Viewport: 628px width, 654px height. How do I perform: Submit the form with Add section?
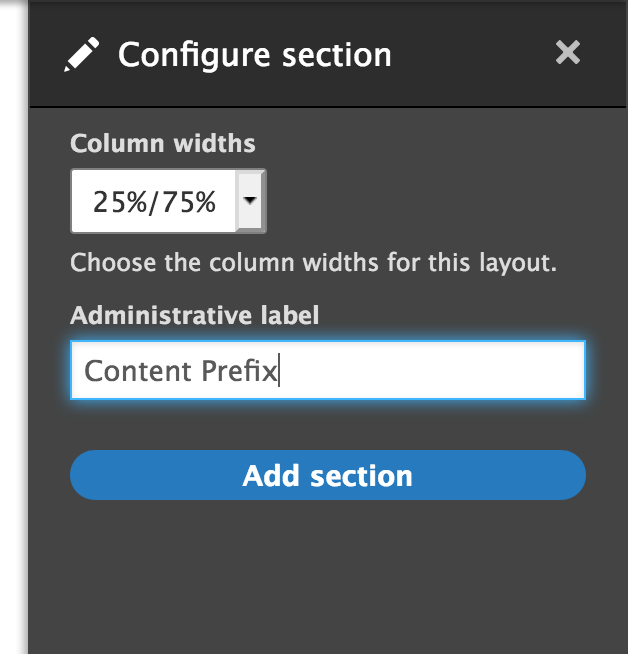(x=328, y=475)
